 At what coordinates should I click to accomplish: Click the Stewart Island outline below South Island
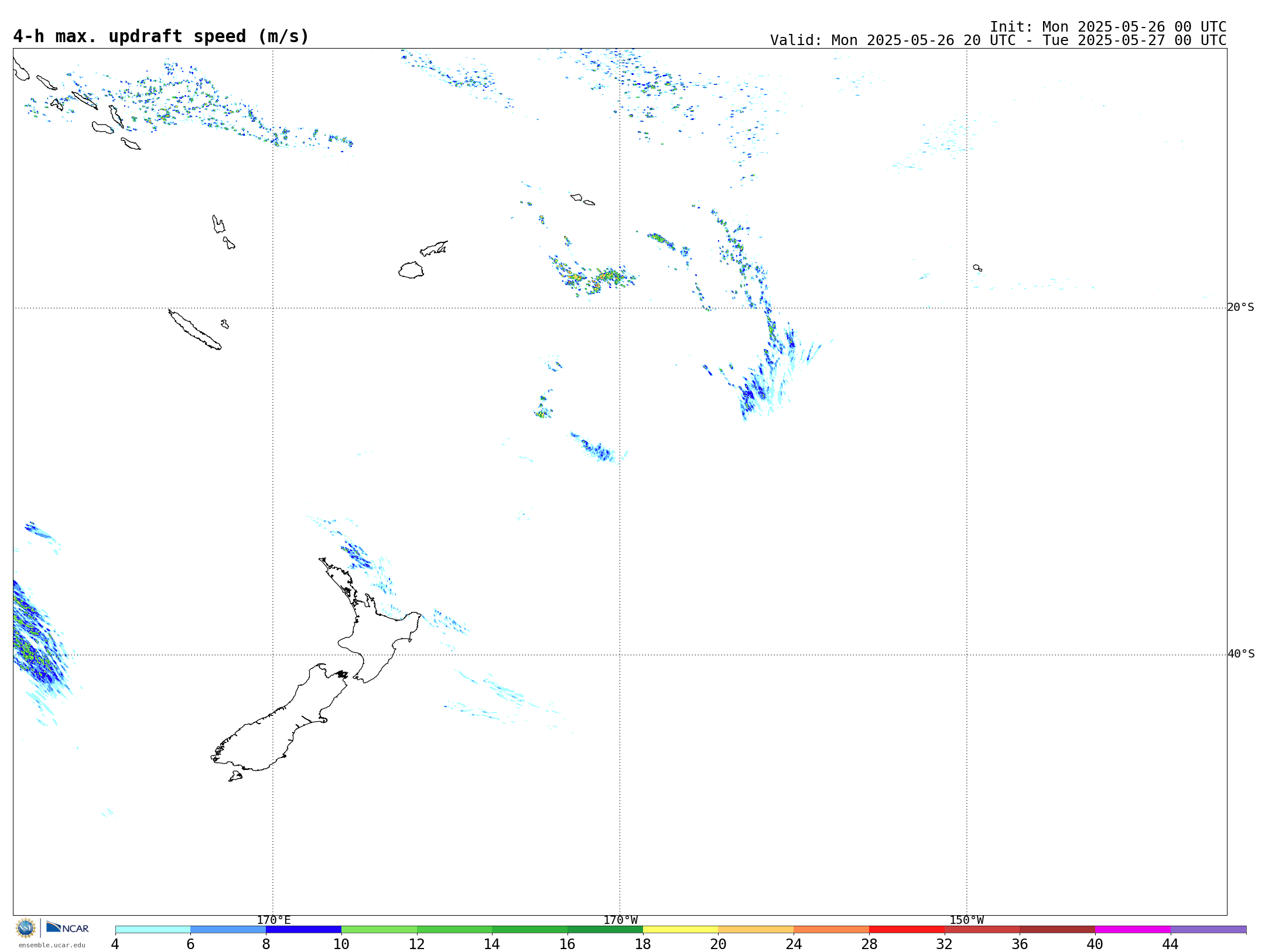[x=235, y=776]
